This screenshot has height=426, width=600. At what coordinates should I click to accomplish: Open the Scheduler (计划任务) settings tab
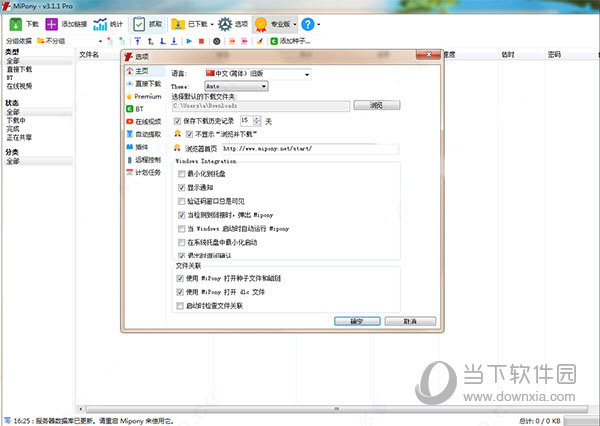[145, 172]
